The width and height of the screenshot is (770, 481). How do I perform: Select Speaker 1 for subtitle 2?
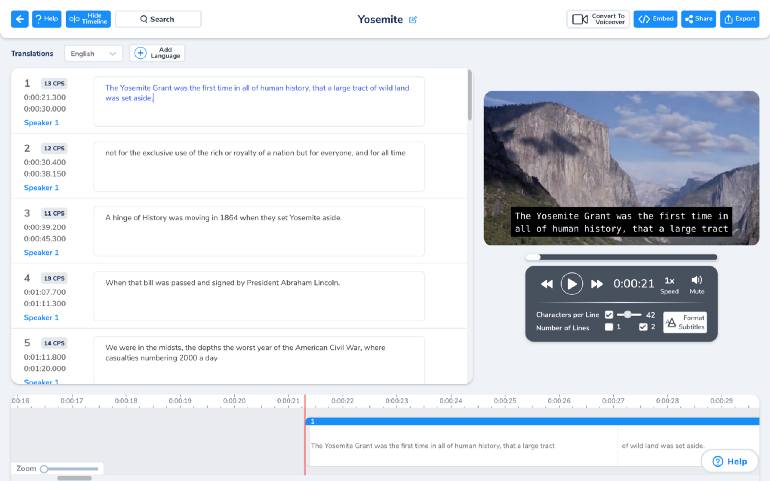pos(41,188)
